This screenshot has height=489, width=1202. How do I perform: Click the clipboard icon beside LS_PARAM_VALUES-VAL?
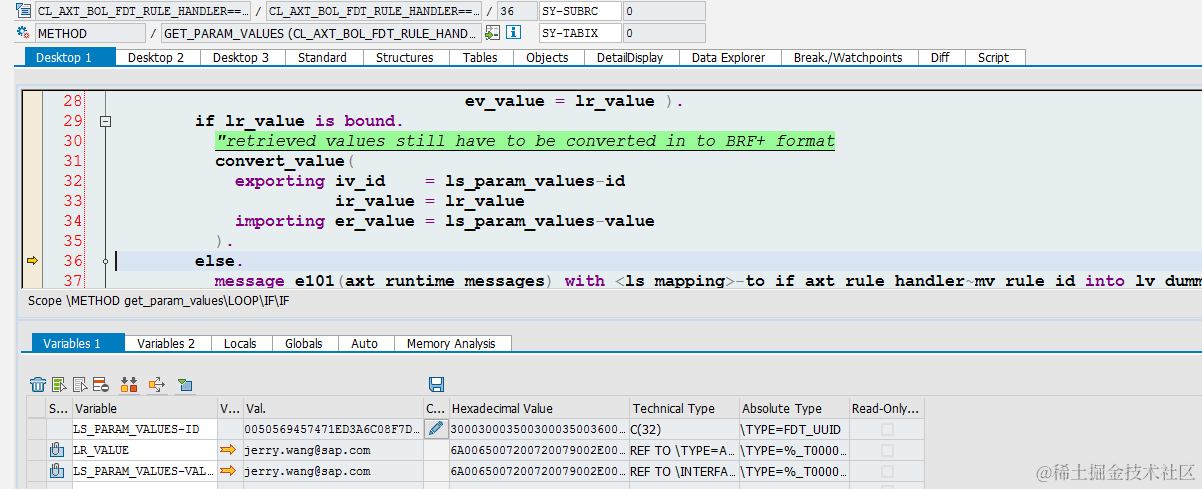pos(57,470)
